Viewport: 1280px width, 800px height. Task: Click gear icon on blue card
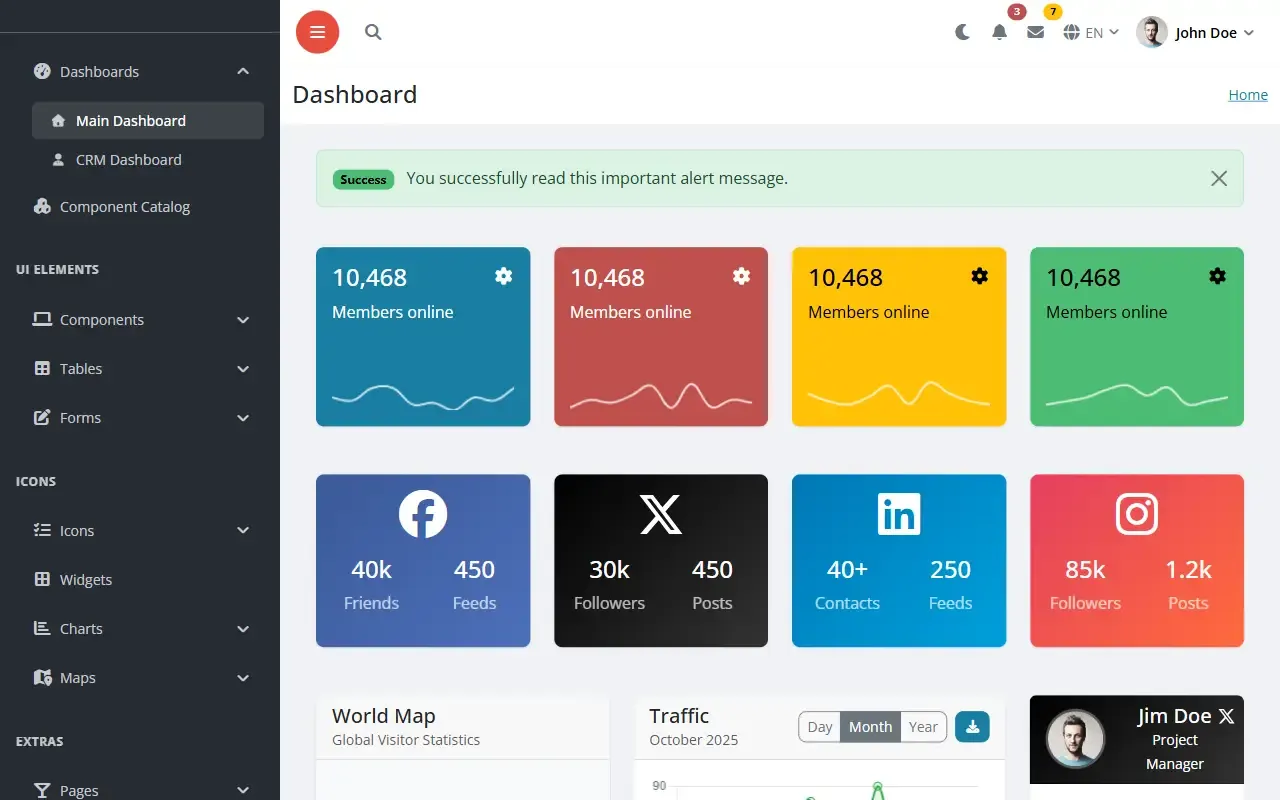(504, 276)
